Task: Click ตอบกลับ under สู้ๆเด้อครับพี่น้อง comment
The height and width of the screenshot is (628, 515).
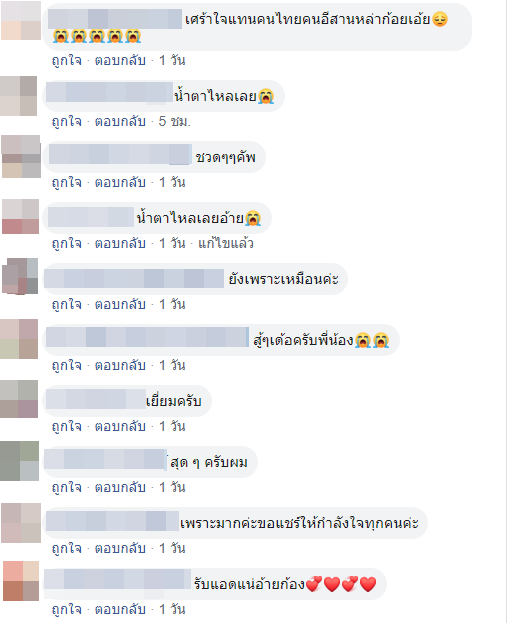Action: 120,366
